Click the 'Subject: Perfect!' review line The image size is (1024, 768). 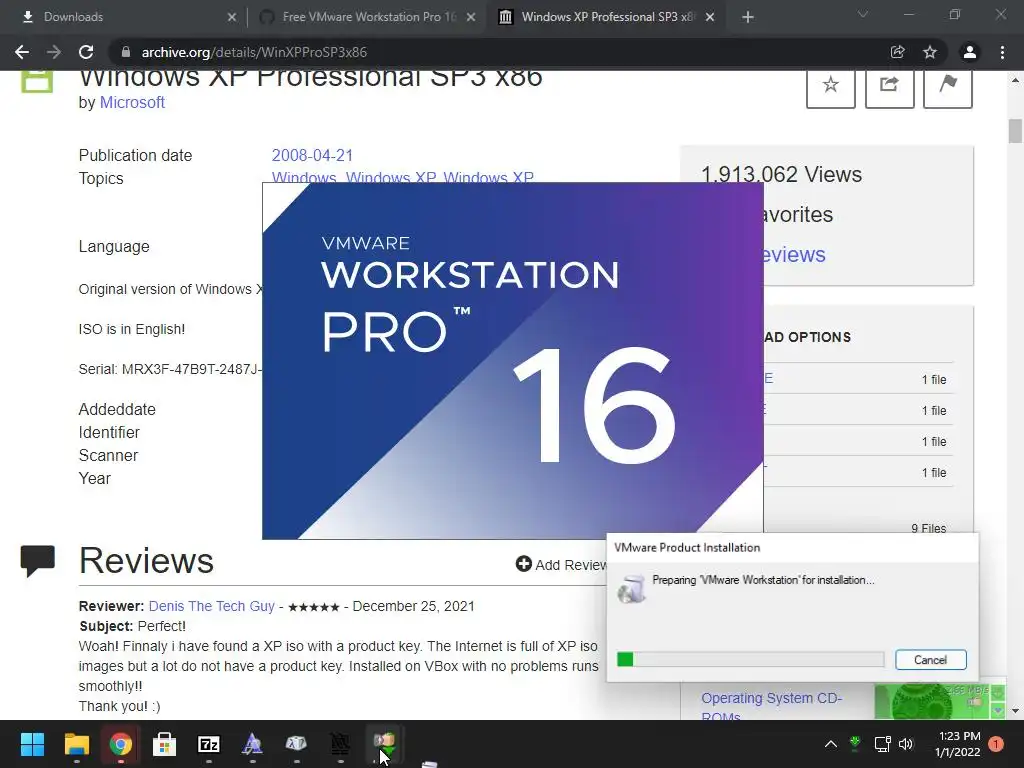coord(133,626)
